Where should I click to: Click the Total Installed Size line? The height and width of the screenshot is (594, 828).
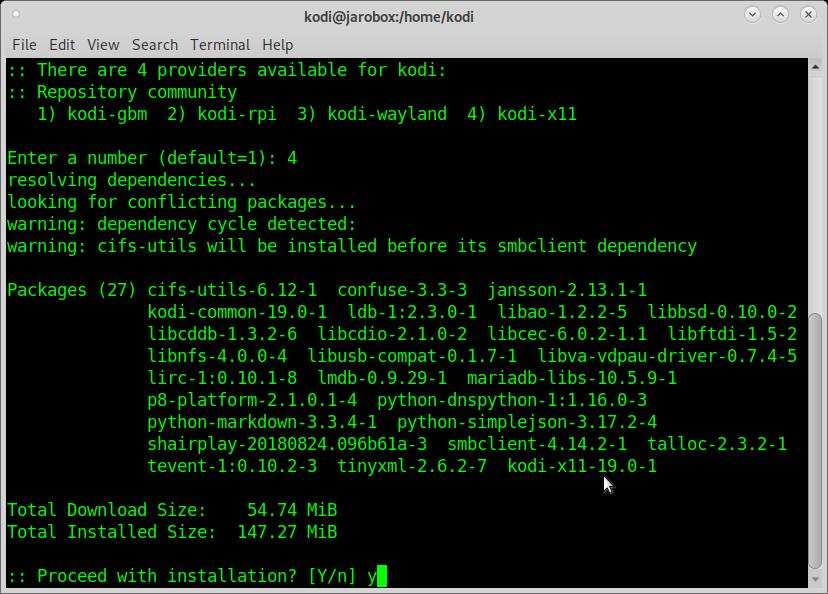point(172,532)
